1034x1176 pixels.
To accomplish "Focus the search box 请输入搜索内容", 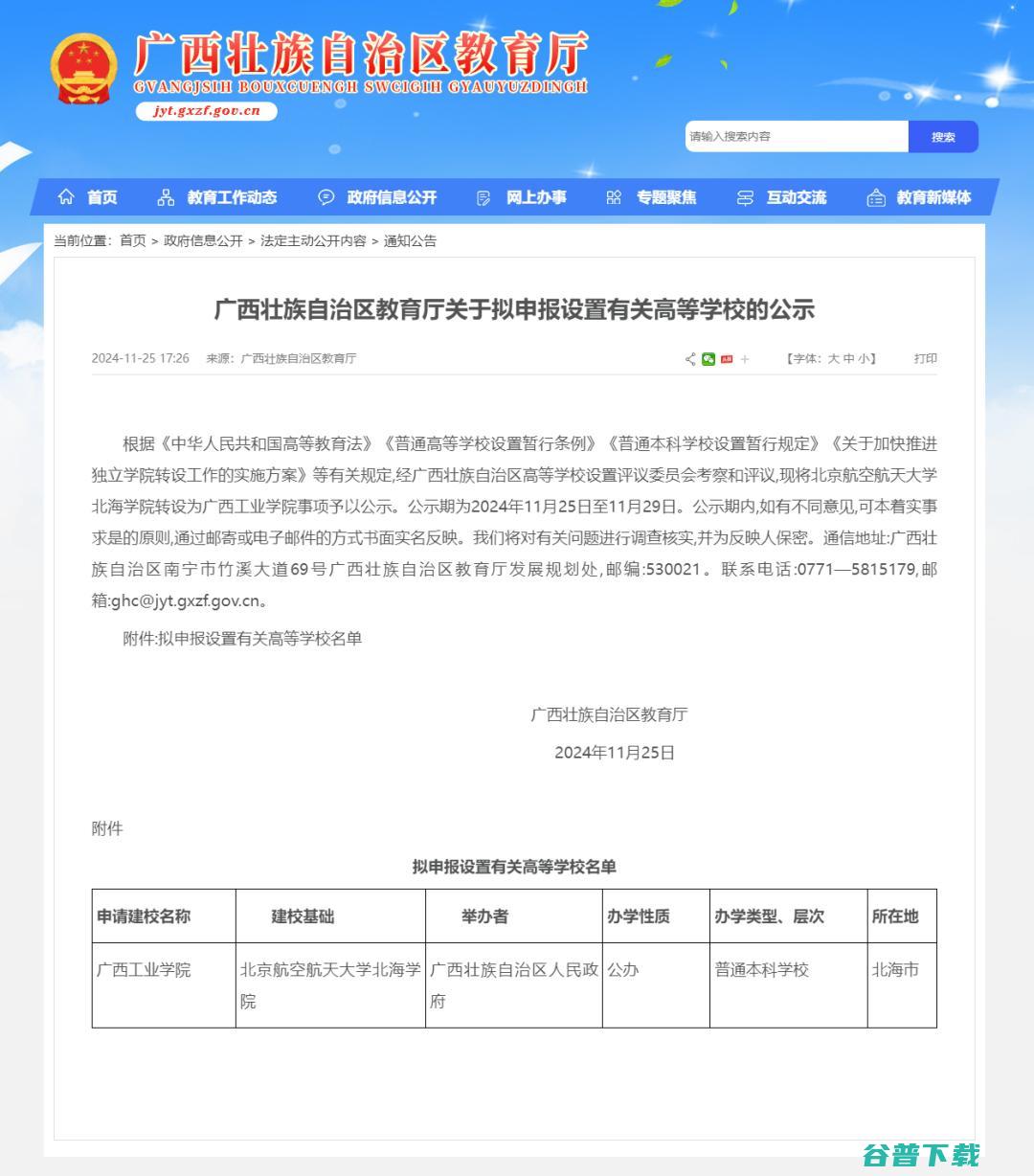I will pyautogui.click(x=797, y=136).
